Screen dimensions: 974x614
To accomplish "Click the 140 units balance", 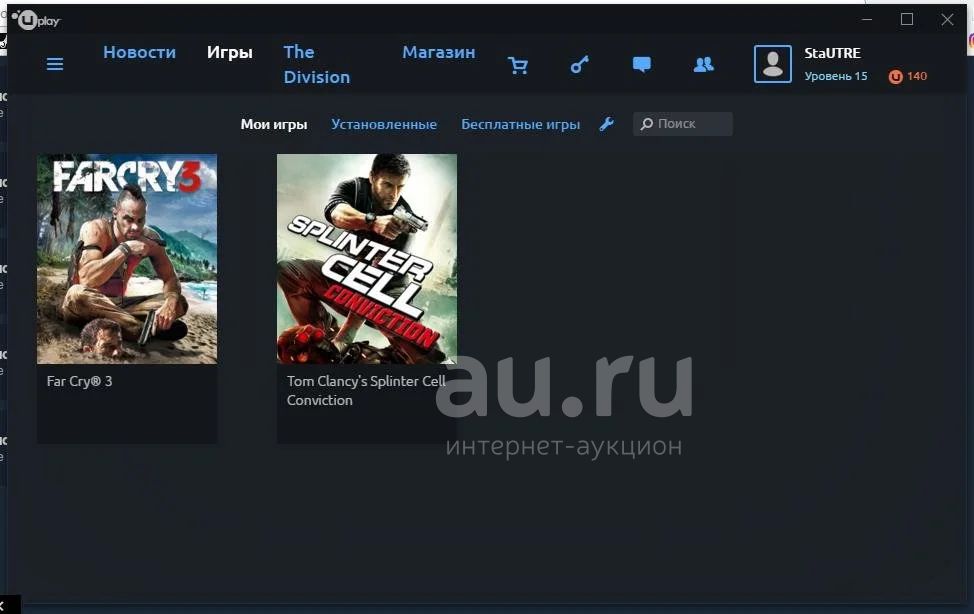I will [917, 76].
